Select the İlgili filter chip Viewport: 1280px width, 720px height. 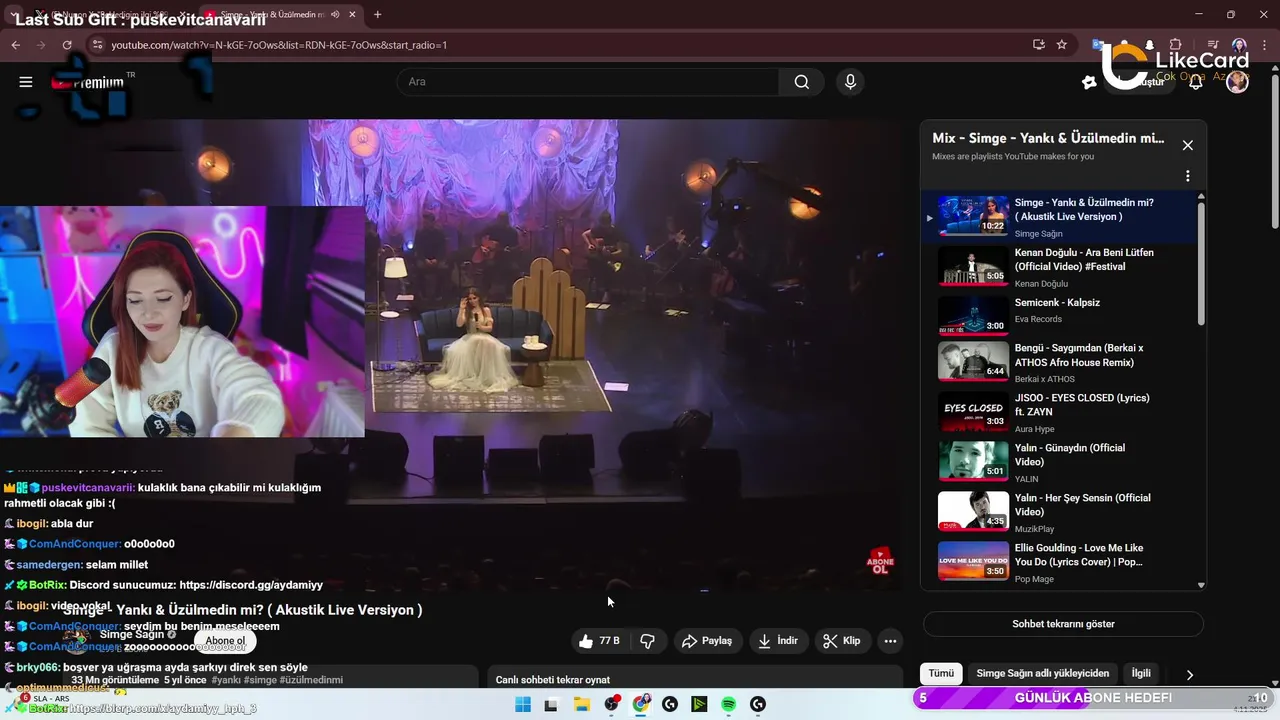click(1141, 674)
